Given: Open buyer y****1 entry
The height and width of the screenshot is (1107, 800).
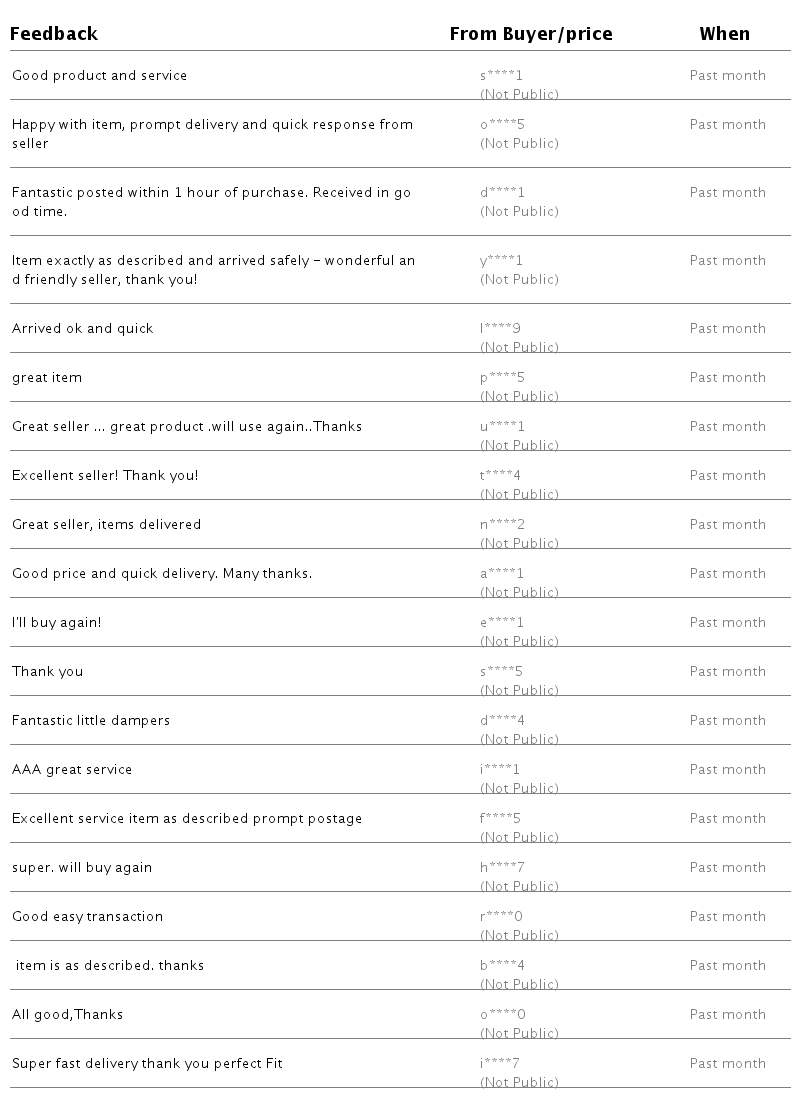Looking at the screenshot, I should (x=501, y=260).
